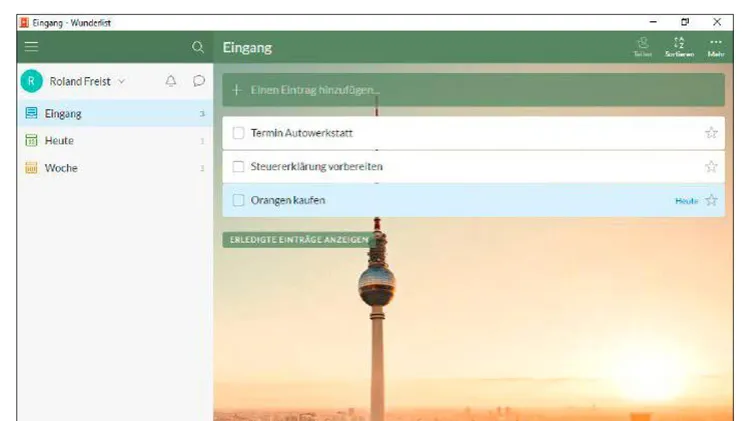Click the Eingang inbox icon in sidebar
Screen dimensions: 750x421
click(31, 113)
